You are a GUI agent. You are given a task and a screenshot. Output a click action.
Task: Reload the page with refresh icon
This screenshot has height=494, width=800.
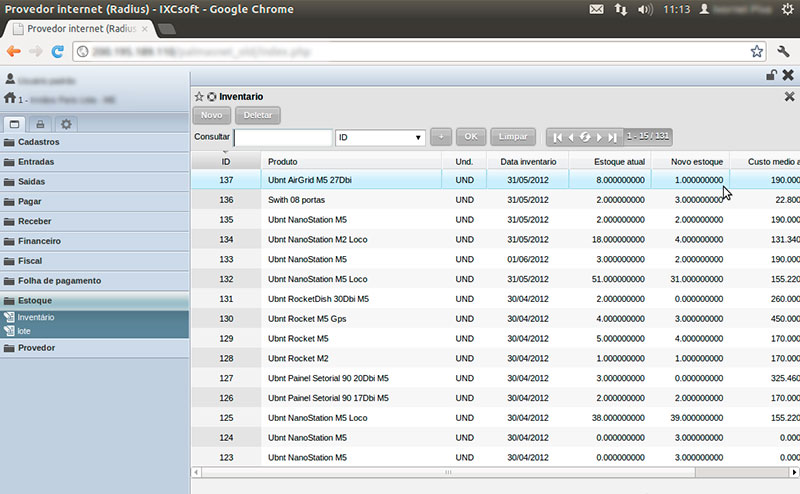click(57, 51)
